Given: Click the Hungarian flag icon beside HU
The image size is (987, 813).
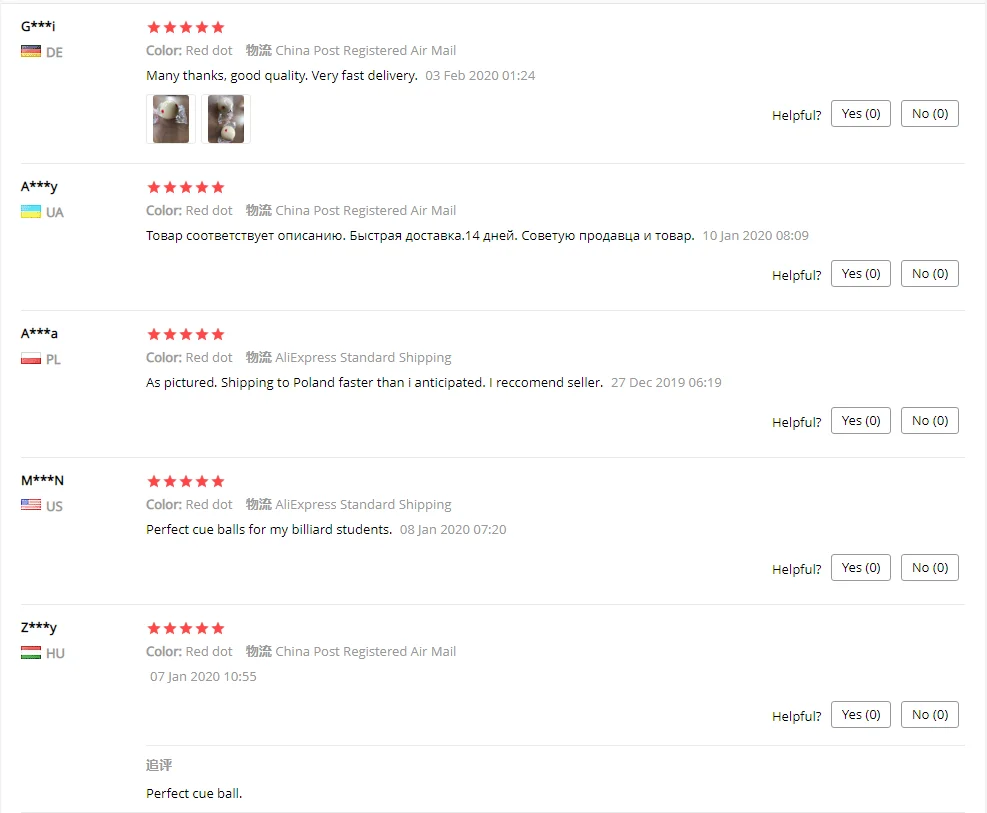Looking at the screenshot, I should tap(31, 653).
